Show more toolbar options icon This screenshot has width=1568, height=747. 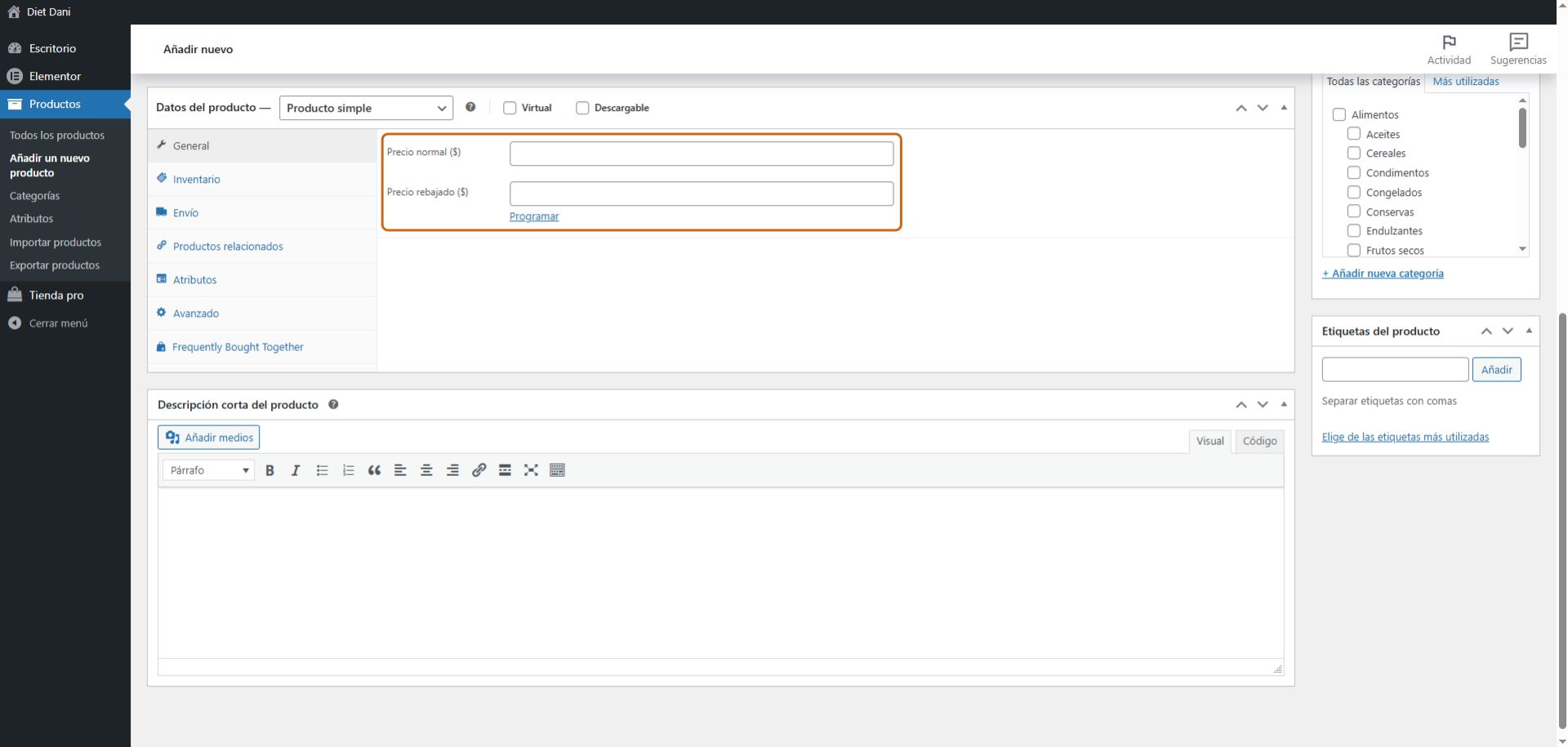pos(557,470)
